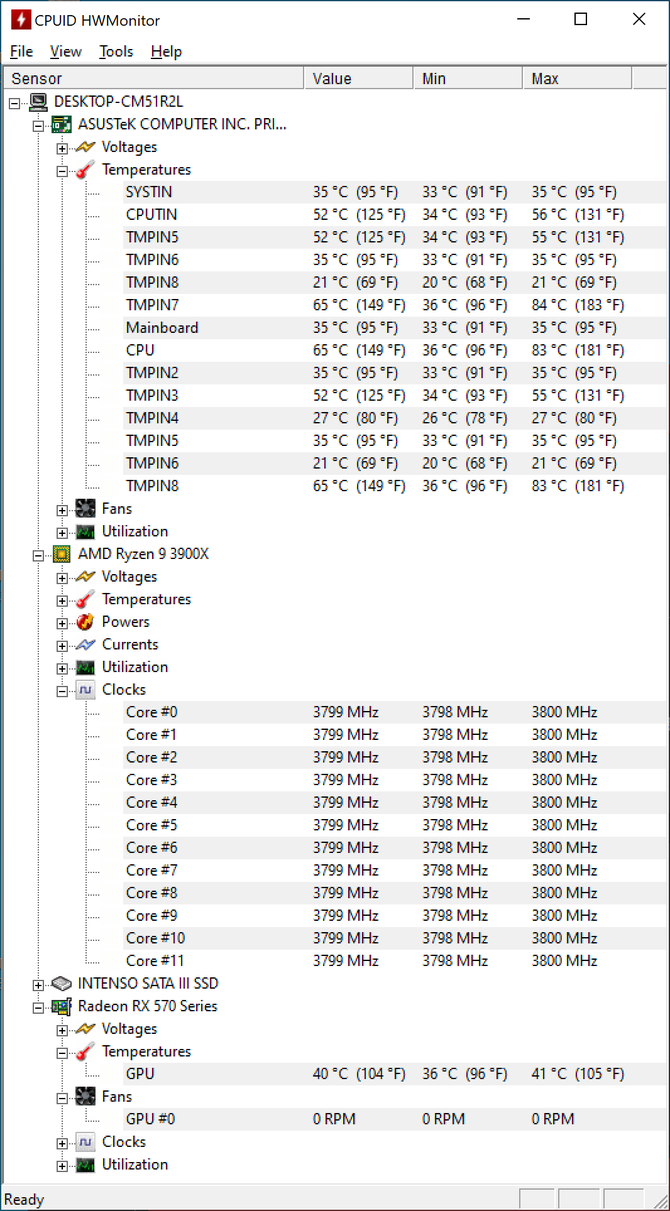The width and height of the screenshot is (670, 1211).
Task: Click the Radeon Utilization graph icon
Action: click(x=86, y=1165)
